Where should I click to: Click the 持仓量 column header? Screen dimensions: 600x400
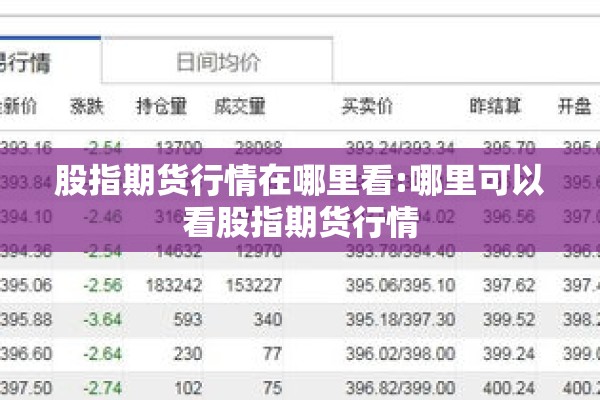coord(162,106)
